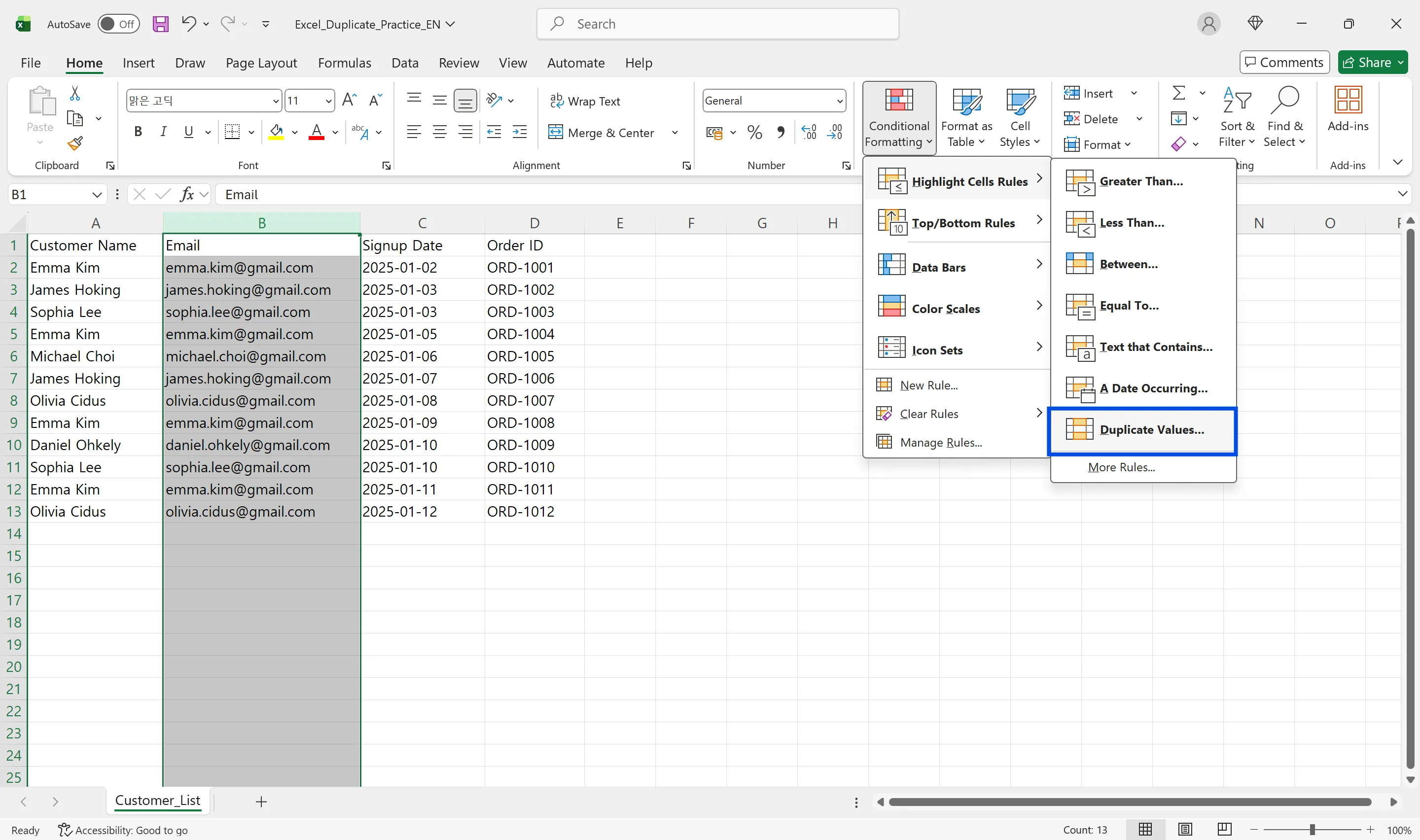Screen dimensions: 1420x840
Task: Apply Wrap Text to selection
Action: tap(586, 100)
